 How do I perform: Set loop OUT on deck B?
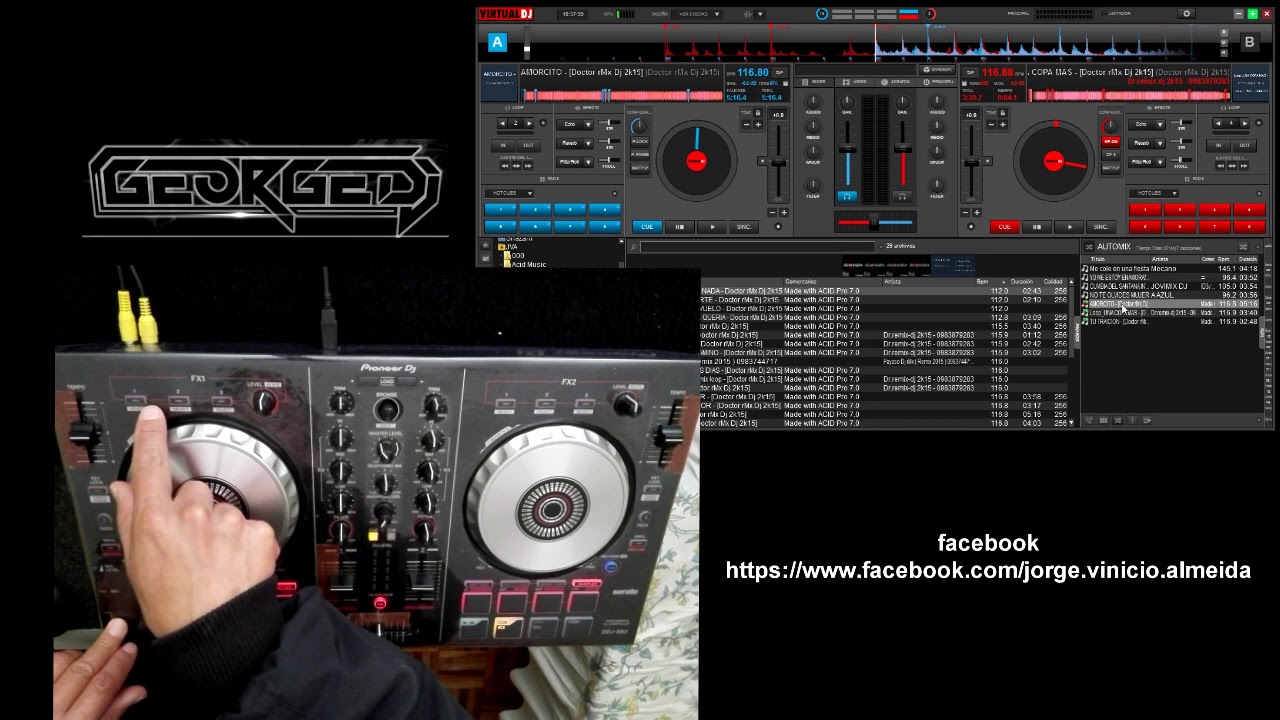[1244, 145]
